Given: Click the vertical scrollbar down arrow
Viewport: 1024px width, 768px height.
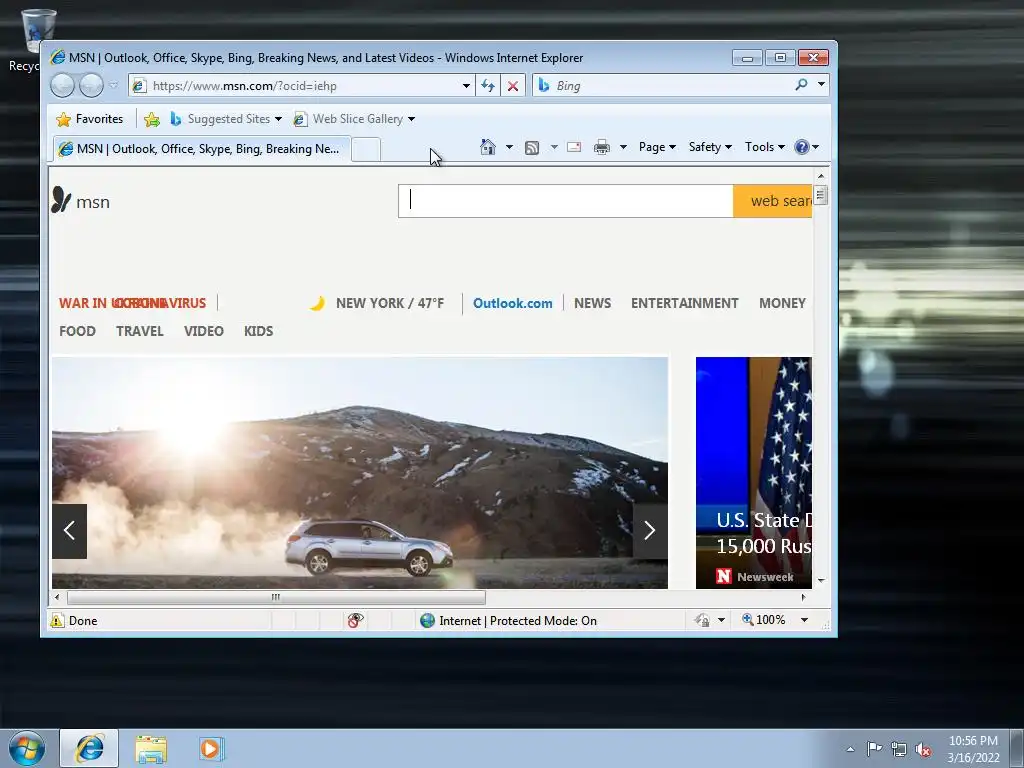Looking at the screenshot, I should [821, 580].
